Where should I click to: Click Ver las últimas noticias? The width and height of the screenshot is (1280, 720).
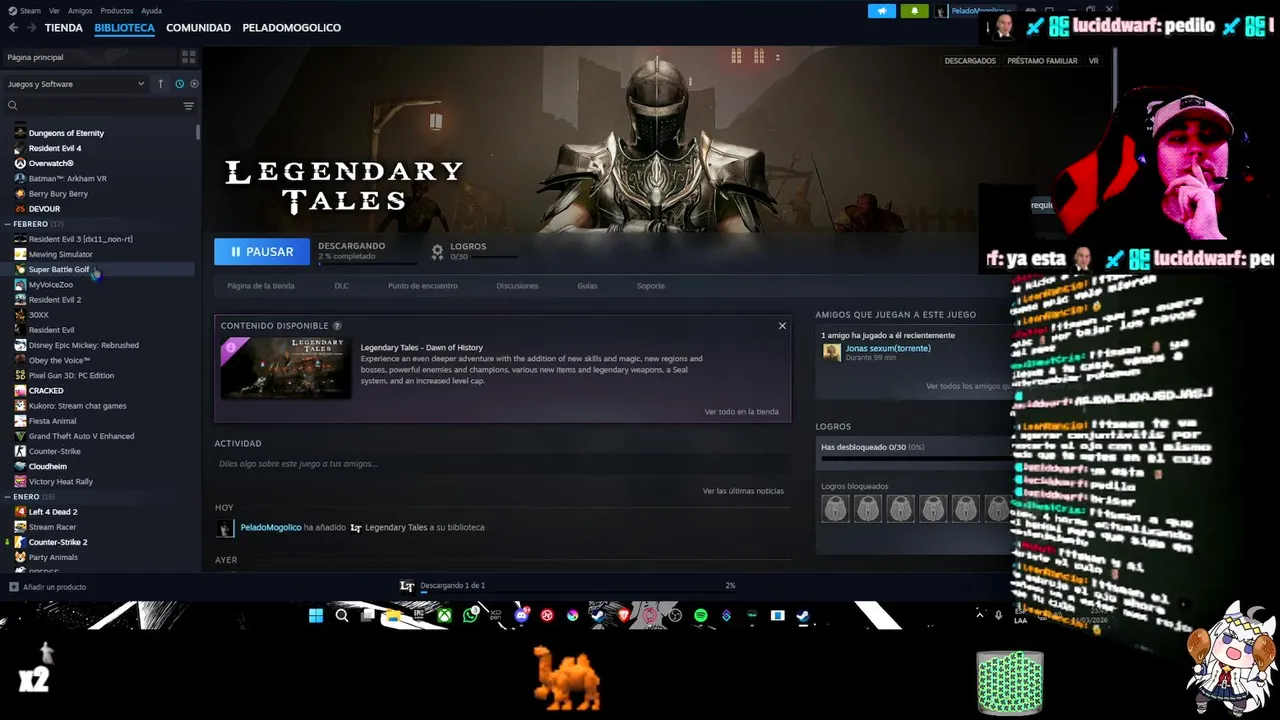pyautogui.click(x=743, y=491)
